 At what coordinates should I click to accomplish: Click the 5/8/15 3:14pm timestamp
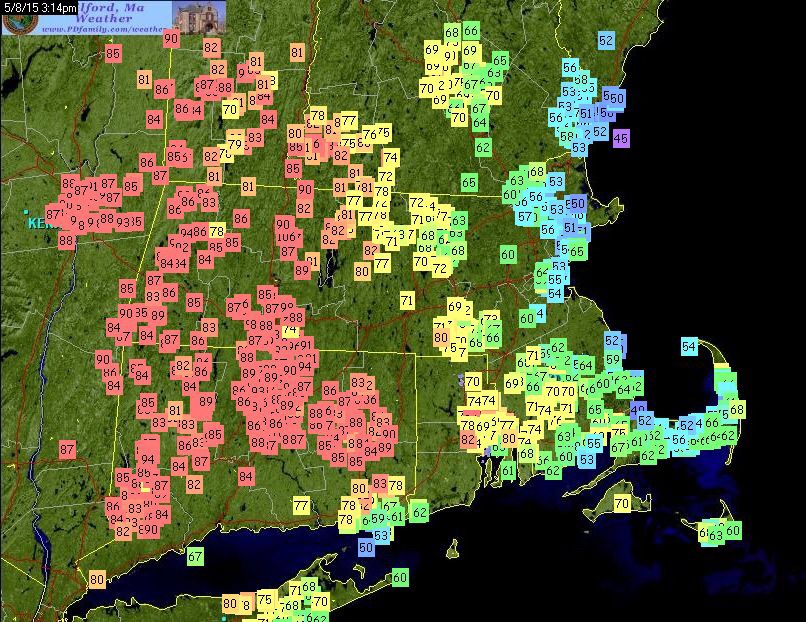point(36,6)
